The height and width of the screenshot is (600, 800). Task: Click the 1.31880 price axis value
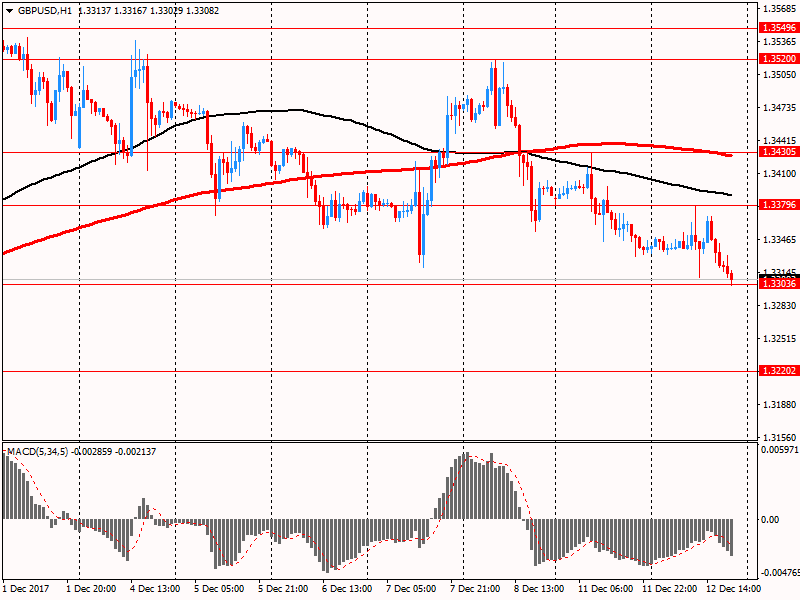pyautogui.click(x=780, y=405)
